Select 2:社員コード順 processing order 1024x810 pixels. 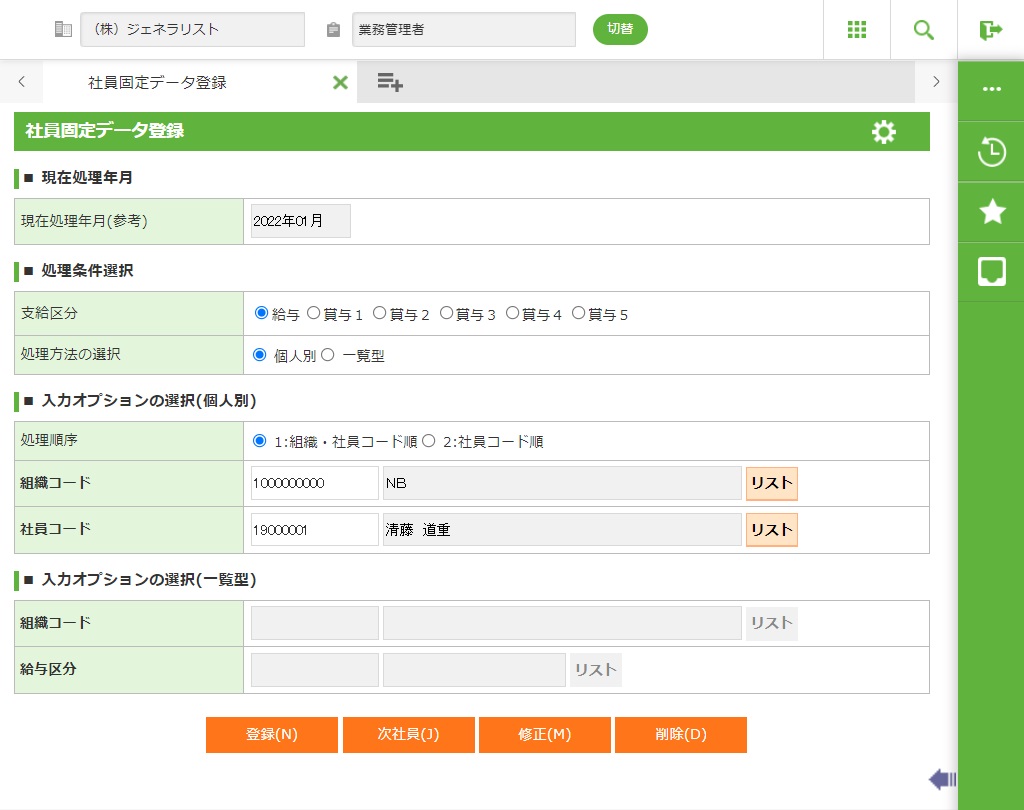429,441
